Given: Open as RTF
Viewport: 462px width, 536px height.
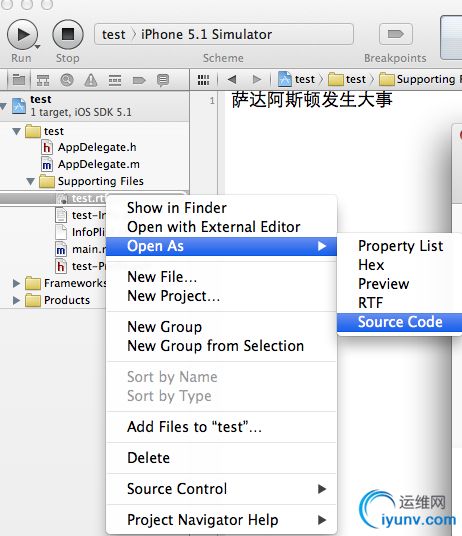Looking at the screenshot, I should coord(400,303).
